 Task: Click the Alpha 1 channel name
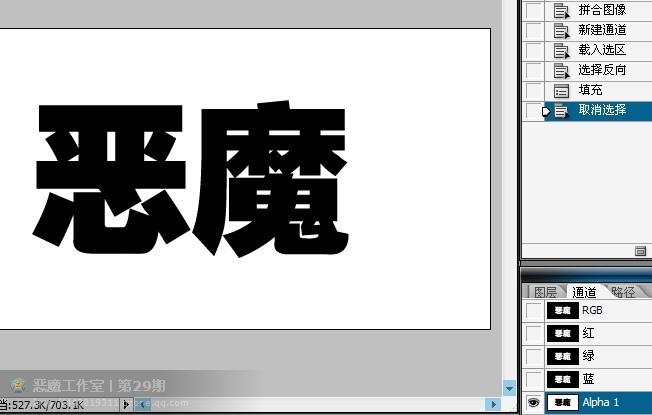tap(600, 402)
